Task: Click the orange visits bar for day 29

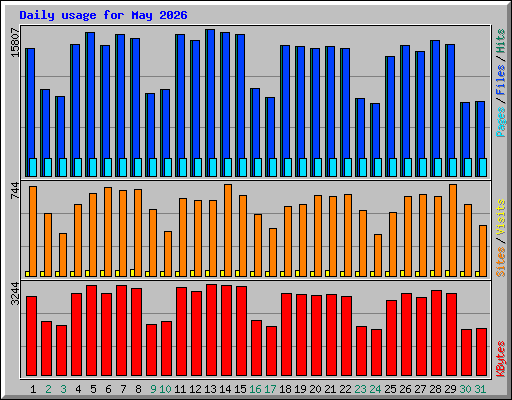Action: coord(453,230)
